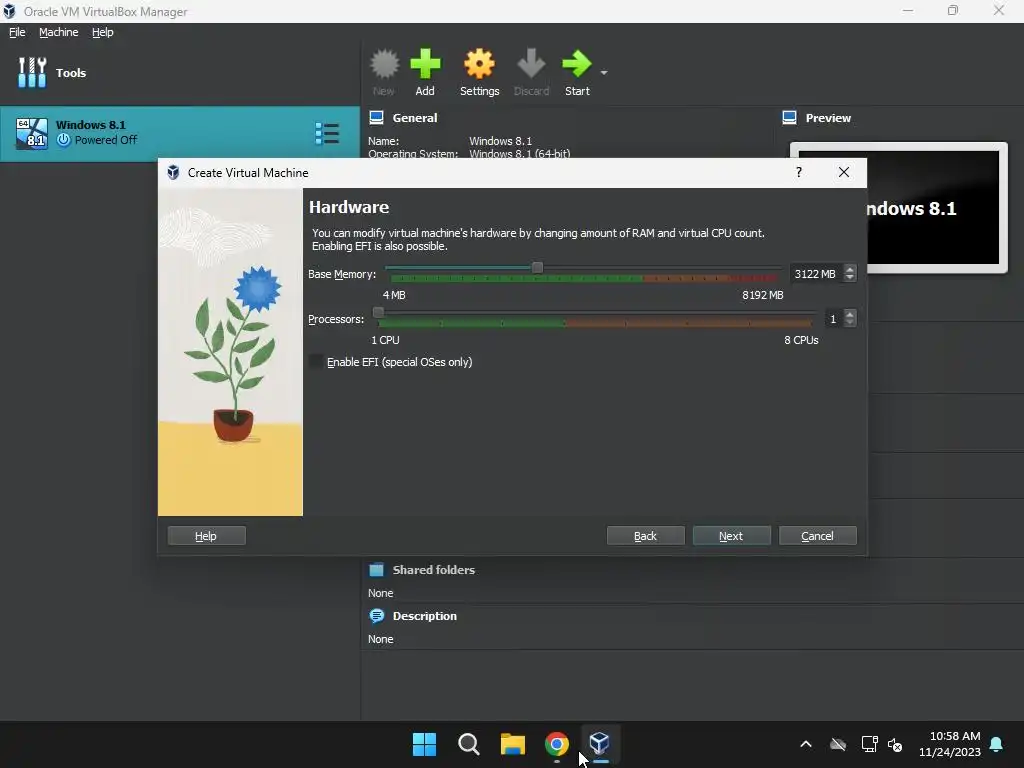Click the wizard question mark help icon

click(x=799, y=172)
